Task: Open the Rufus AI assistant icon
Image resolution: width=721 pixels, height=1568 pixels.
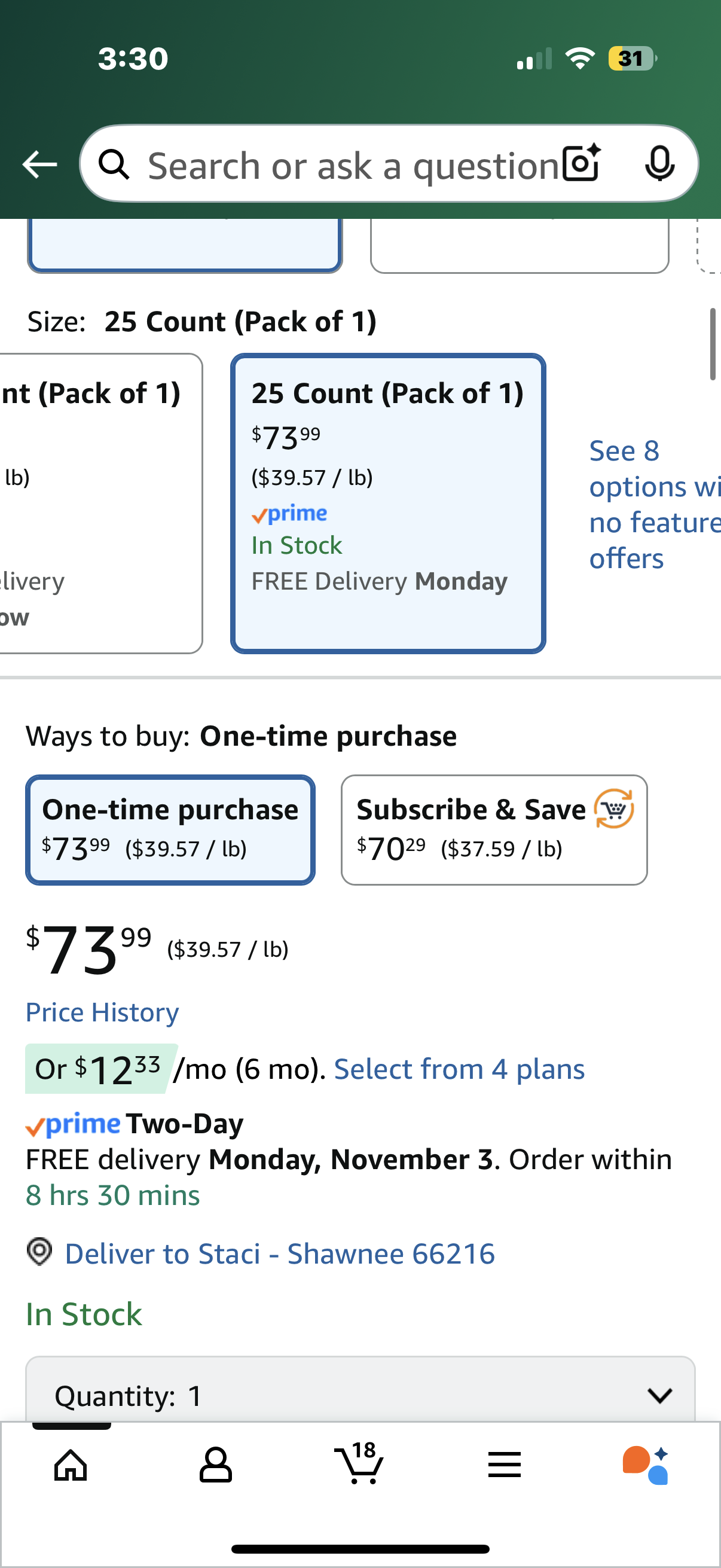Action: 646,1465
